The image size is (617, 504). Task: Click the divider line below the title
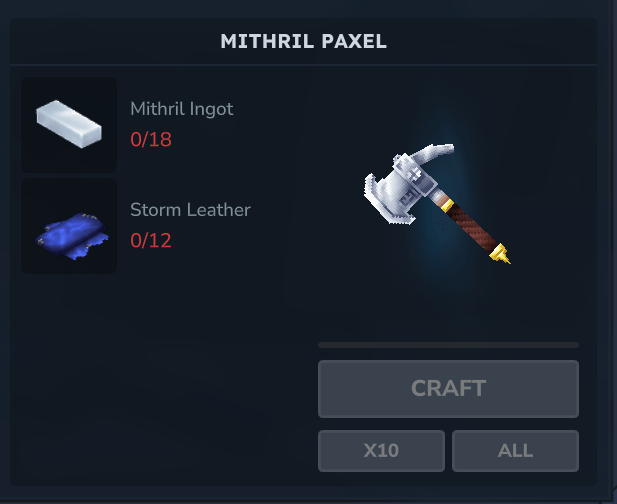pyautogui.click(x=303, y=64)
